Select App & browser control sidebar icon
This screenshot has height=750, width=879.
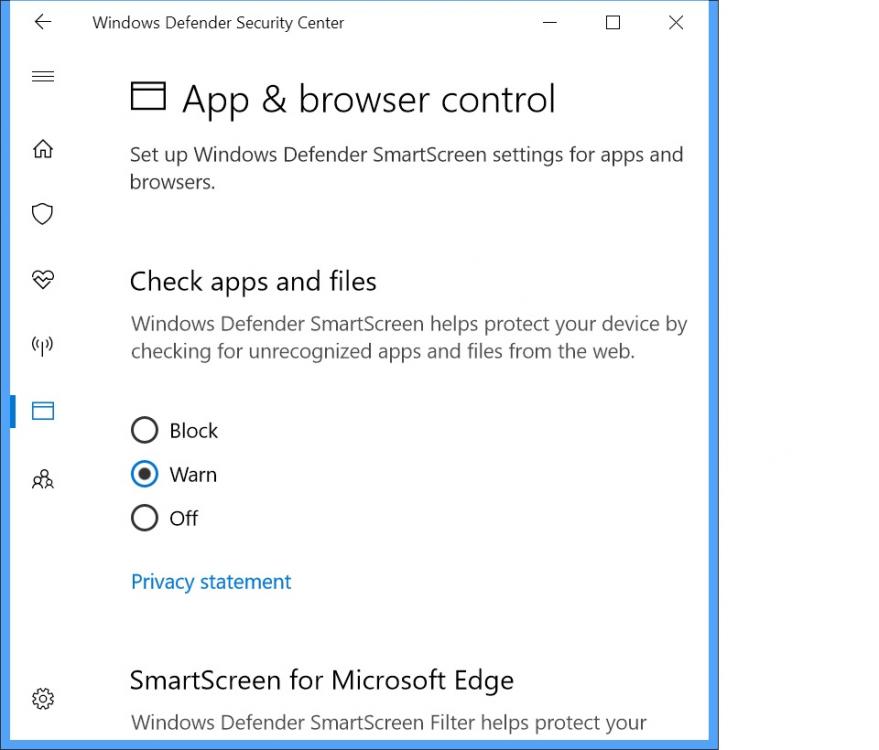pyautogui.click(x=43, y=411)
